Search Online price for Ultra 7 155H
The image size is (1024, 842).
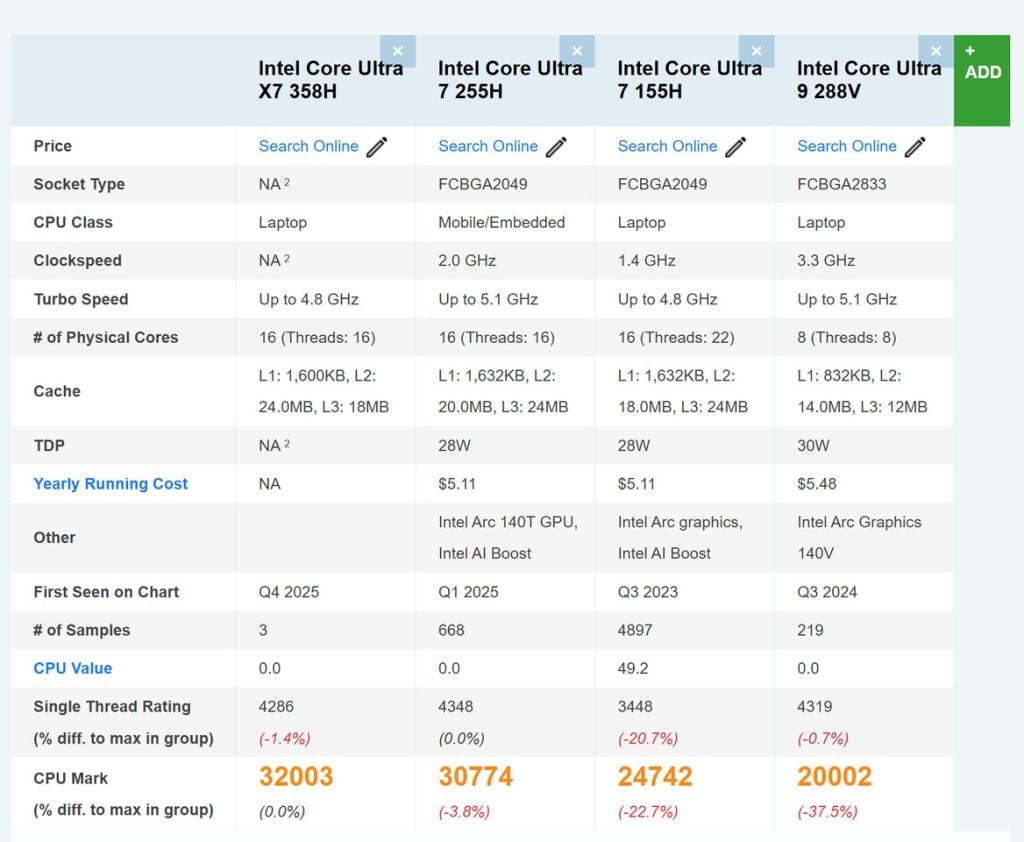coord(667,146)
